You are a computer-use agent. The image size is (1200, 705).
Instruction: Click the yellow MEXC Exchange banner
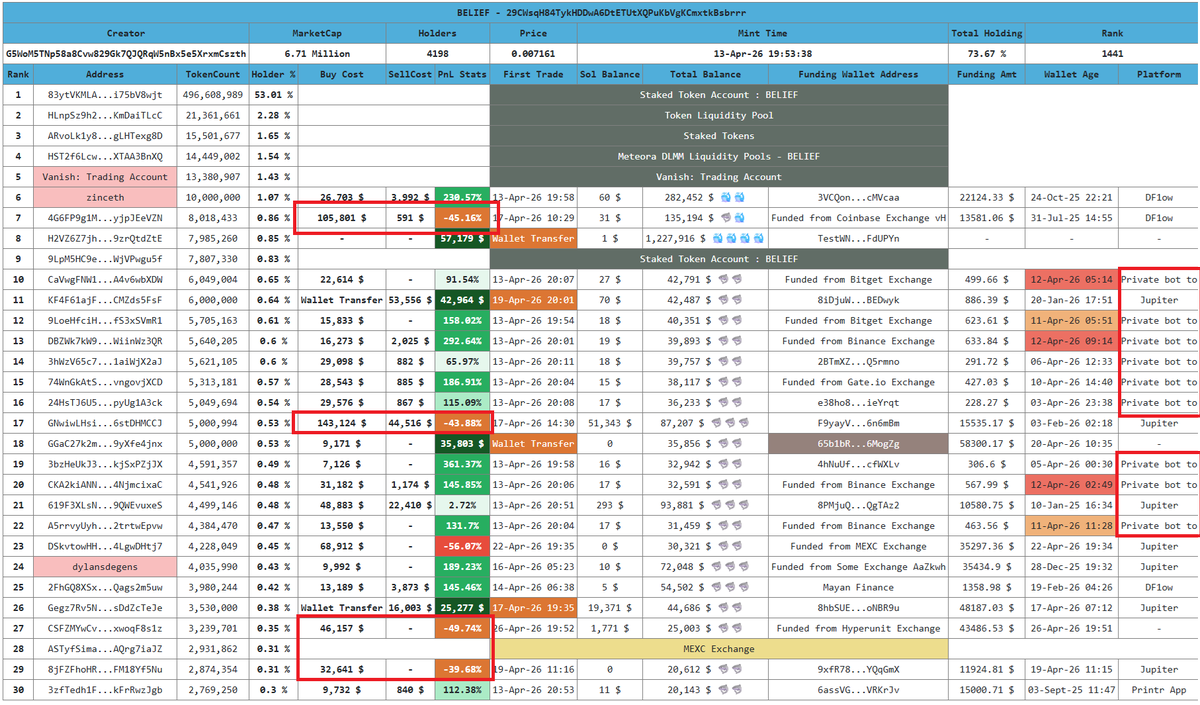718,648
